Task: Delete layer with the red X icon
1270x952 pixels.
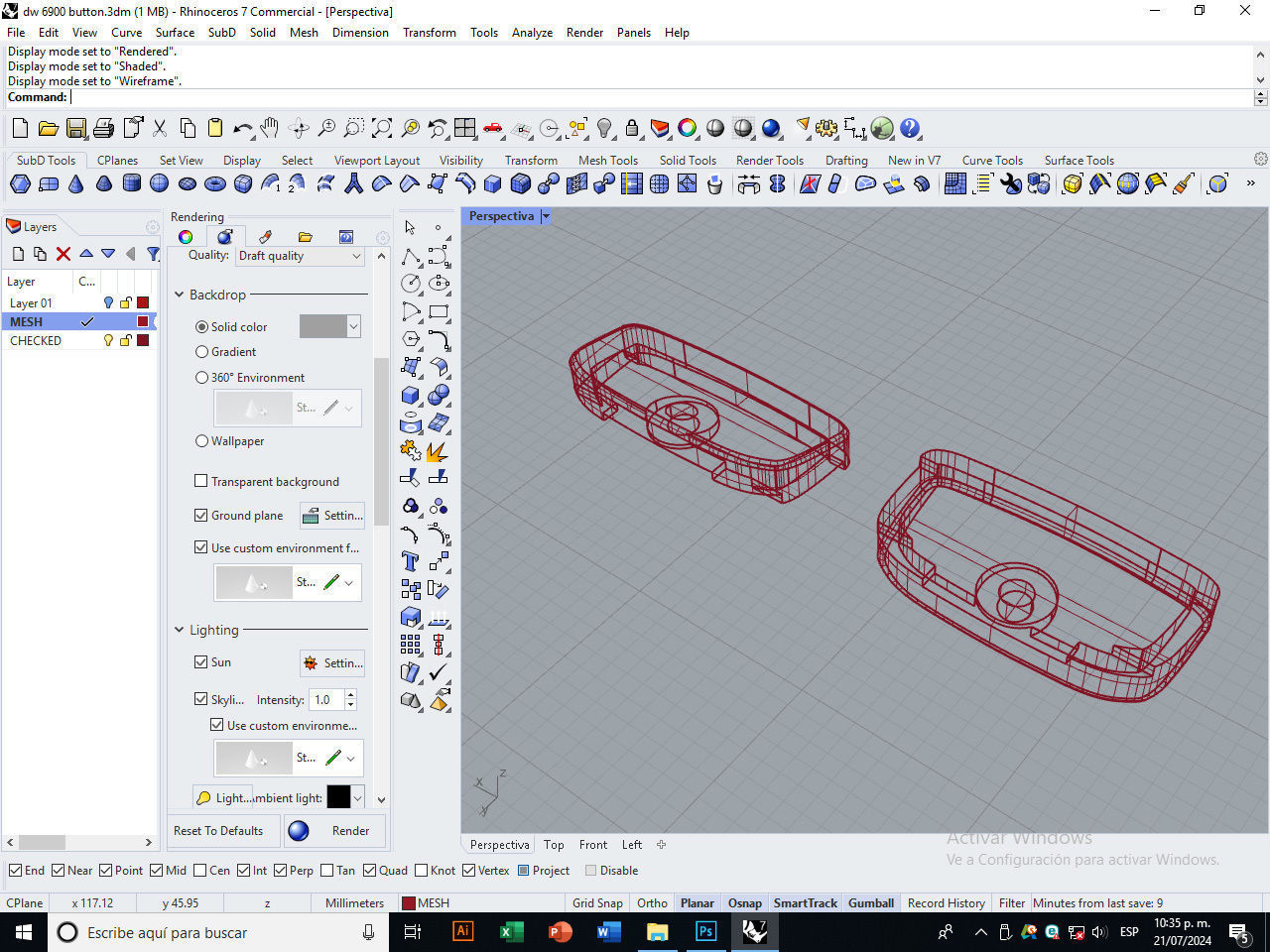Action: point(63,254)
